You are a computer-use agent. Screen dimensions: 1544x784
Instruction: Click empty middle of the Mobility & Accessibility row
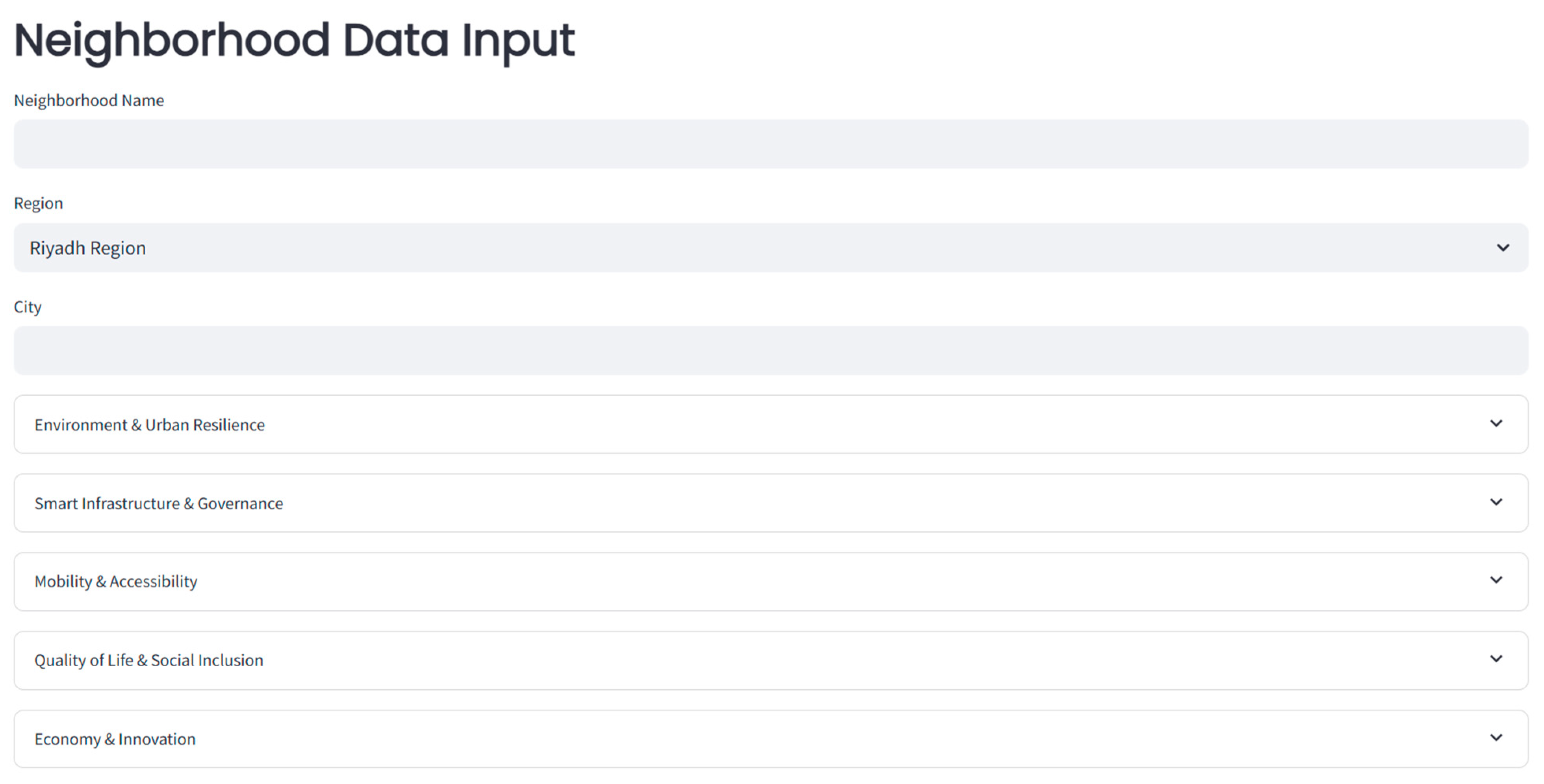click(x=771, y=582)
